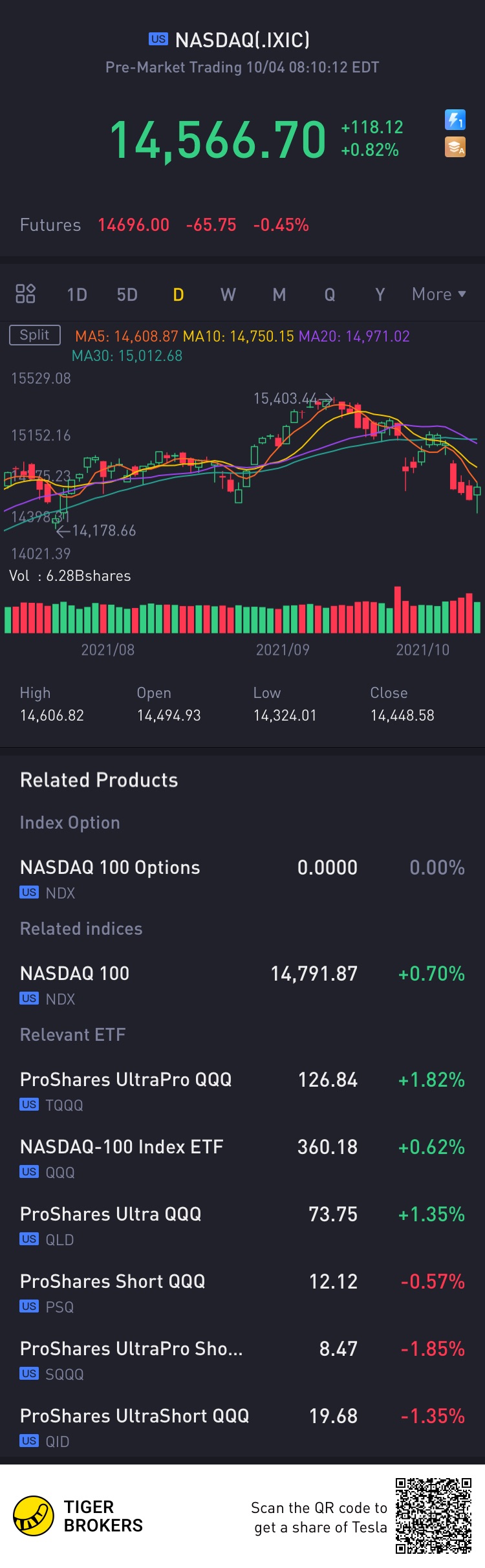Screen dimensions: 485x1568
Task: Switch chart to 5D view
Action: click(127, 295)
